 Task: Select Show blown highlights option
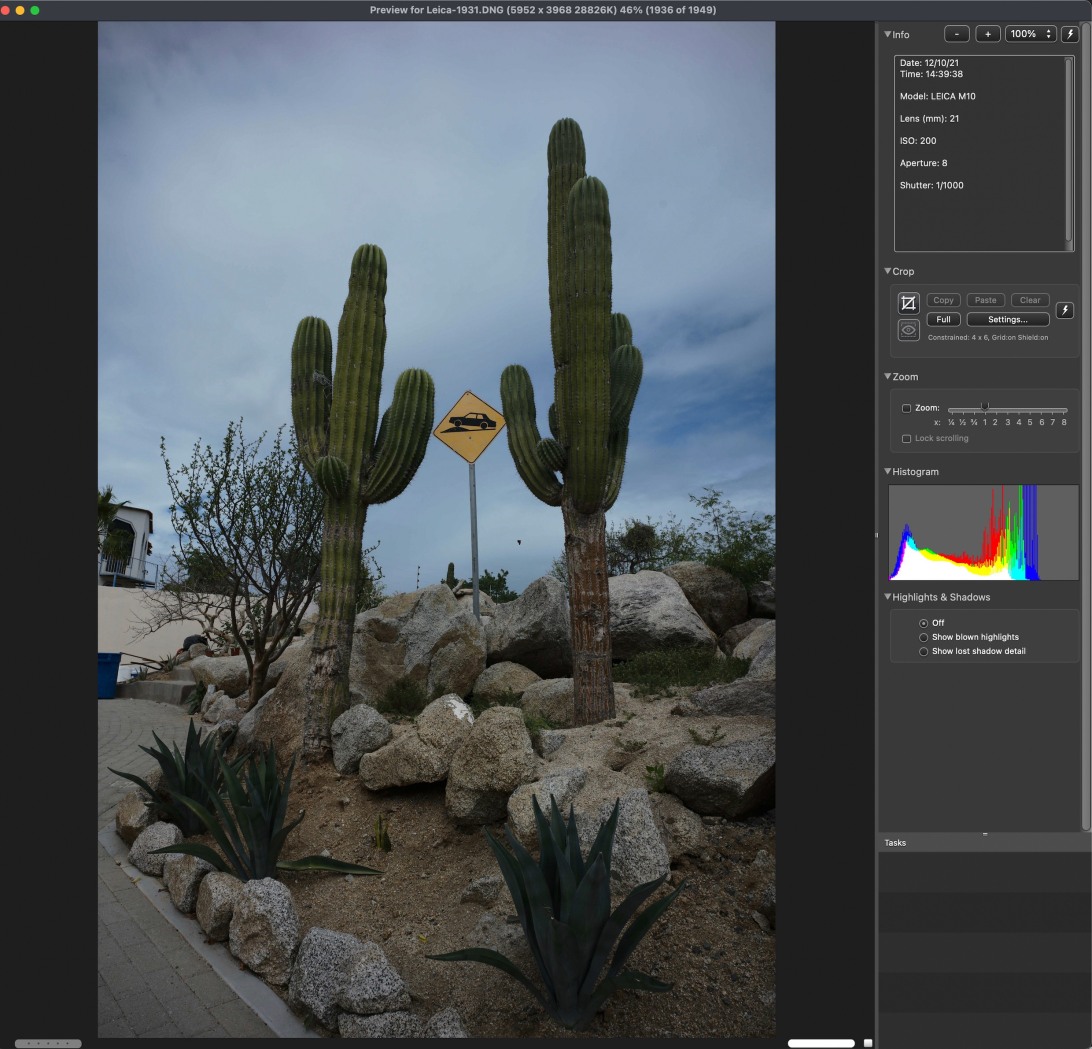point(923,637)
